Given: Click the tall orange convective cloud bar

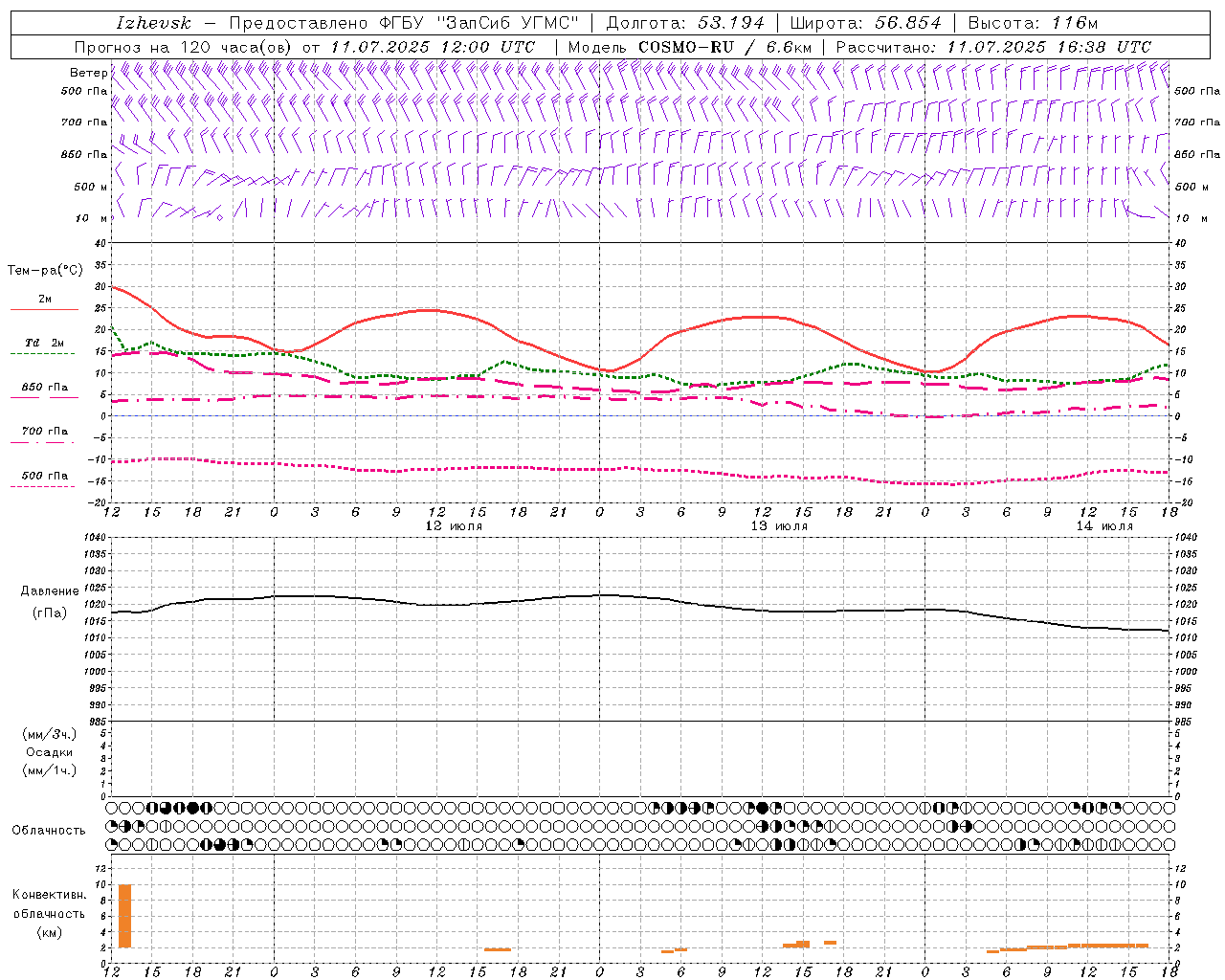Looking at the screenshot, I should tap(124, 916).
